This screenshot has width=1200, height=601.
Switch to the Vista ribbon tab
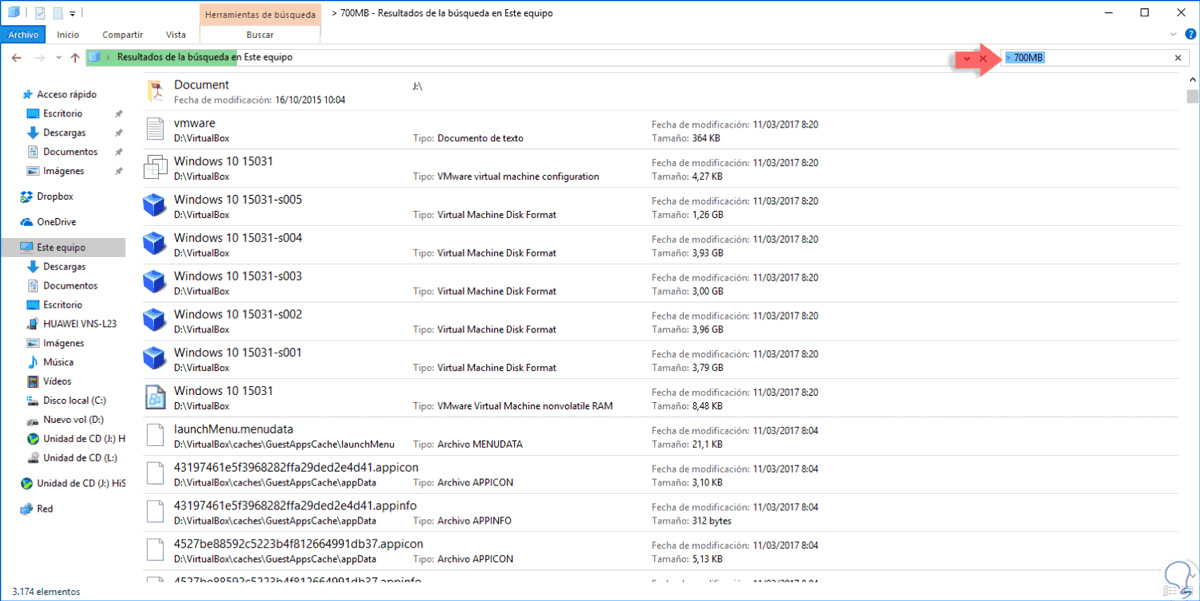pyautogui.click(x=176, y=34)
